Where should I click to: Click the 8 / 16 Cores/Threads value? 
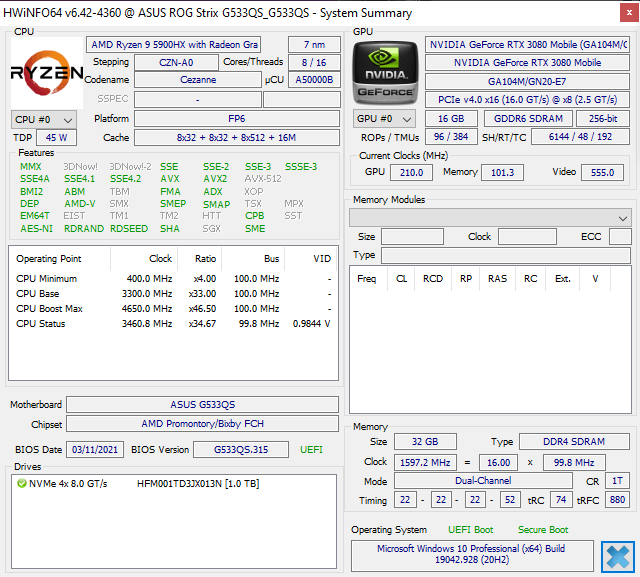pos(314,62)
